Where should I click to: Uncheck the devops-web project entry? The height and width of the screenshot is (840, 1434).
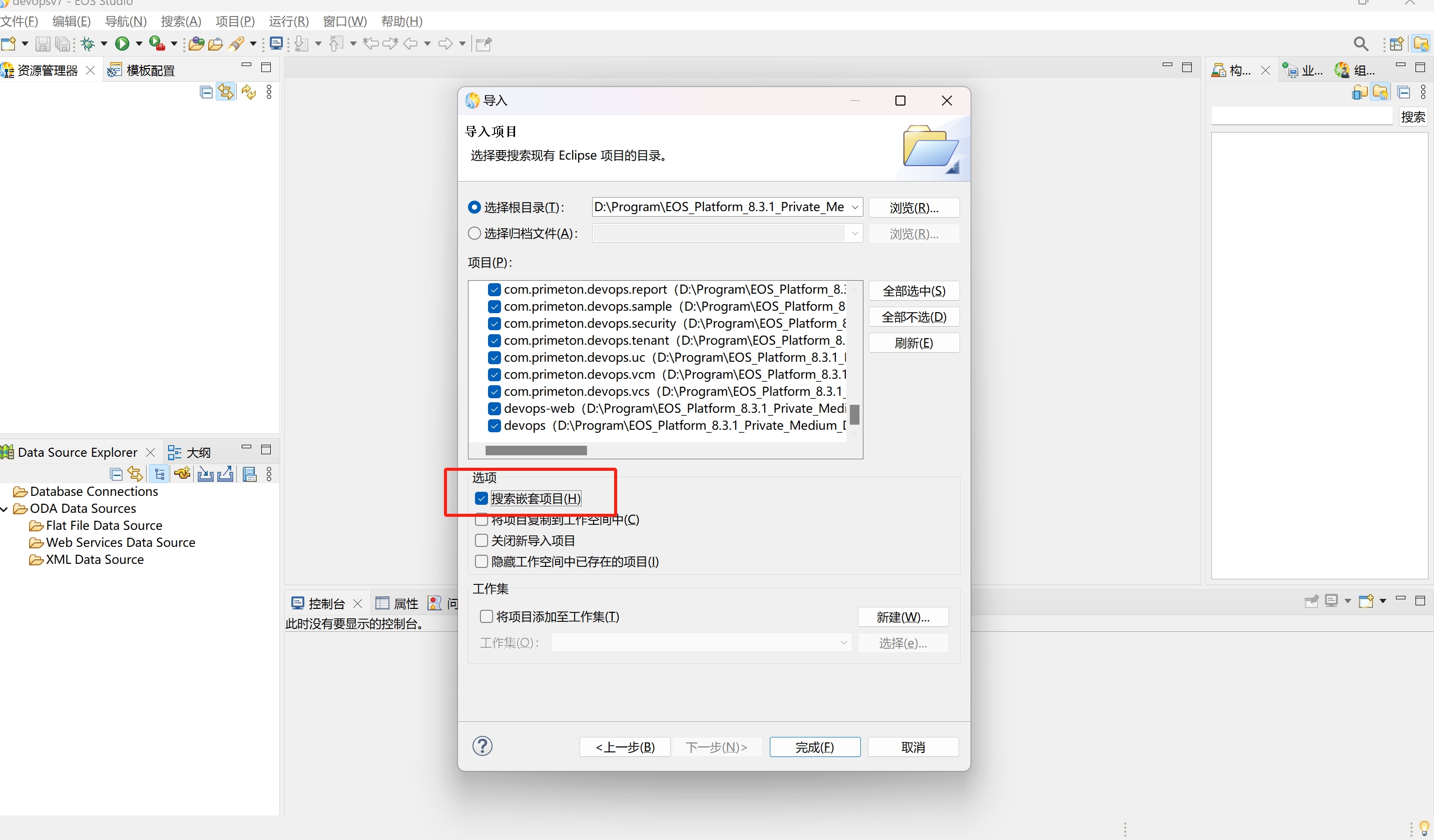click(495, 408)
